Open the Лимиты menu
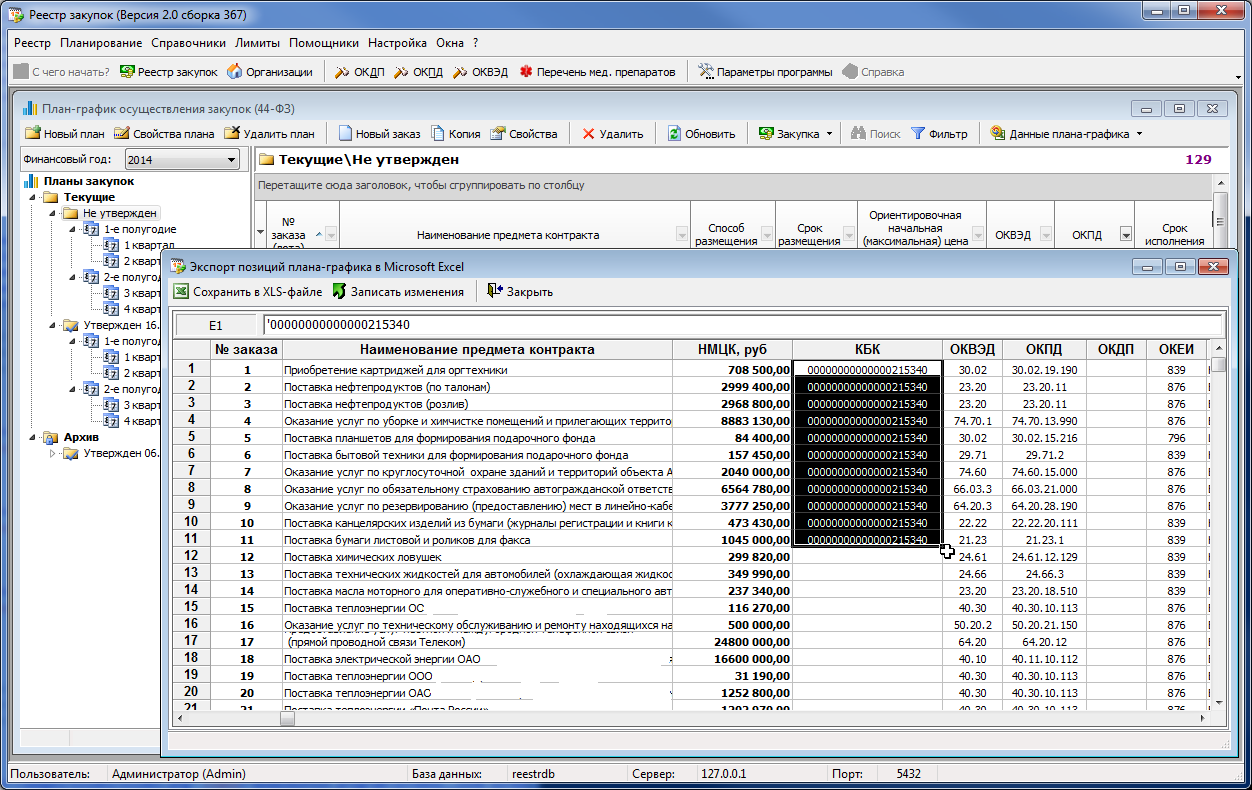 (258, 43)
